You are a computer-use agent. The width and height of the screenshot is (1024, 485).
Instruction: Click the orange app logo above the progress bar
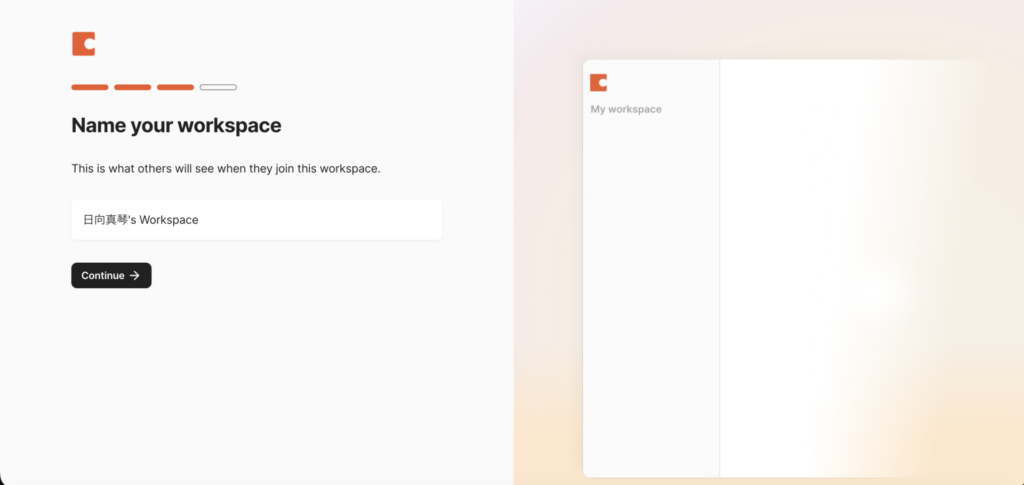tap(83, 44)
